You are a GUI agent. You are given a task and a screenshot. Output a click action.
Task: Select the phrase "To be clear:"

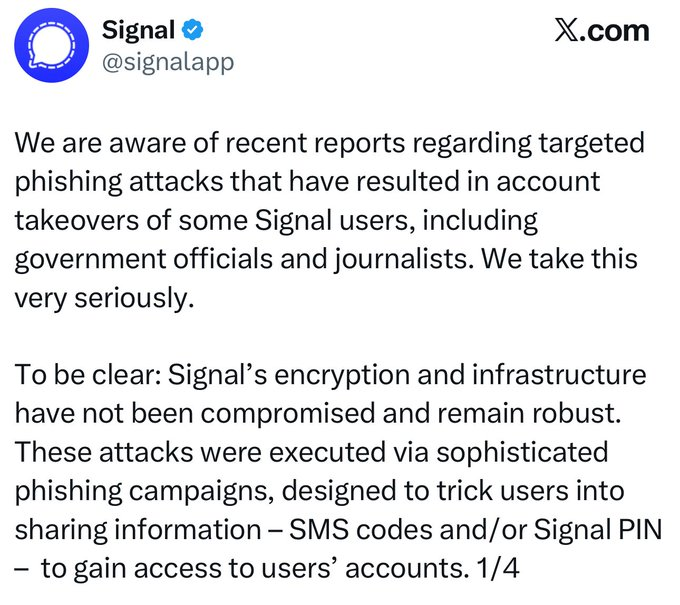[83, 377]
